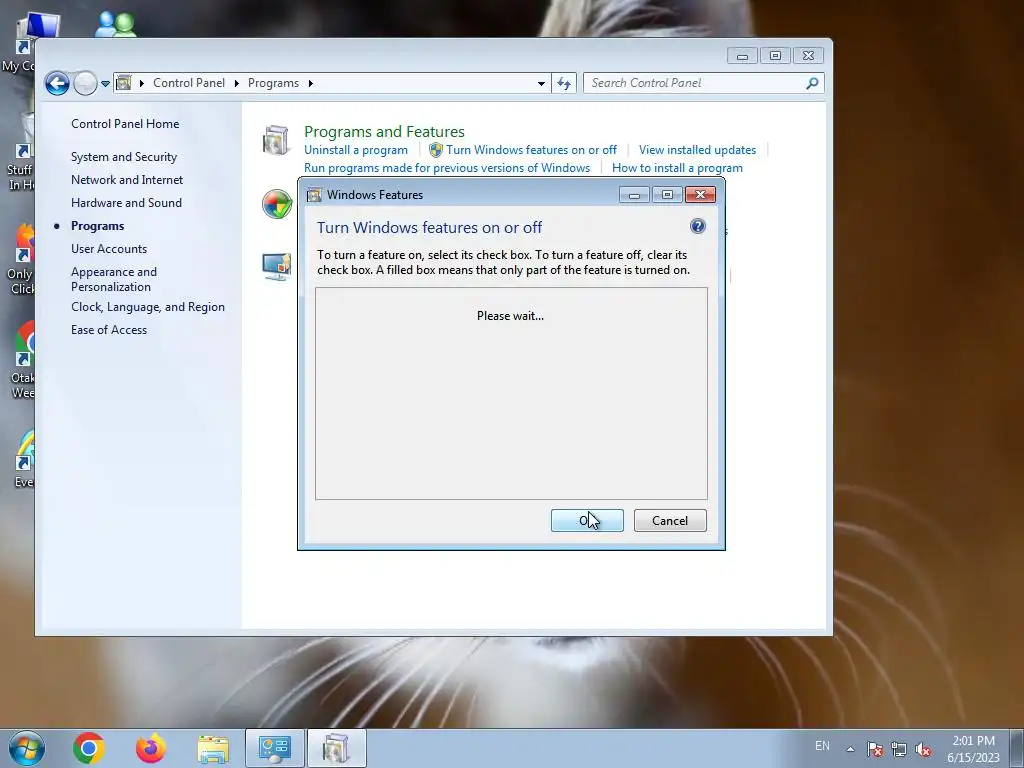Open System and Security category

point(124,157)
